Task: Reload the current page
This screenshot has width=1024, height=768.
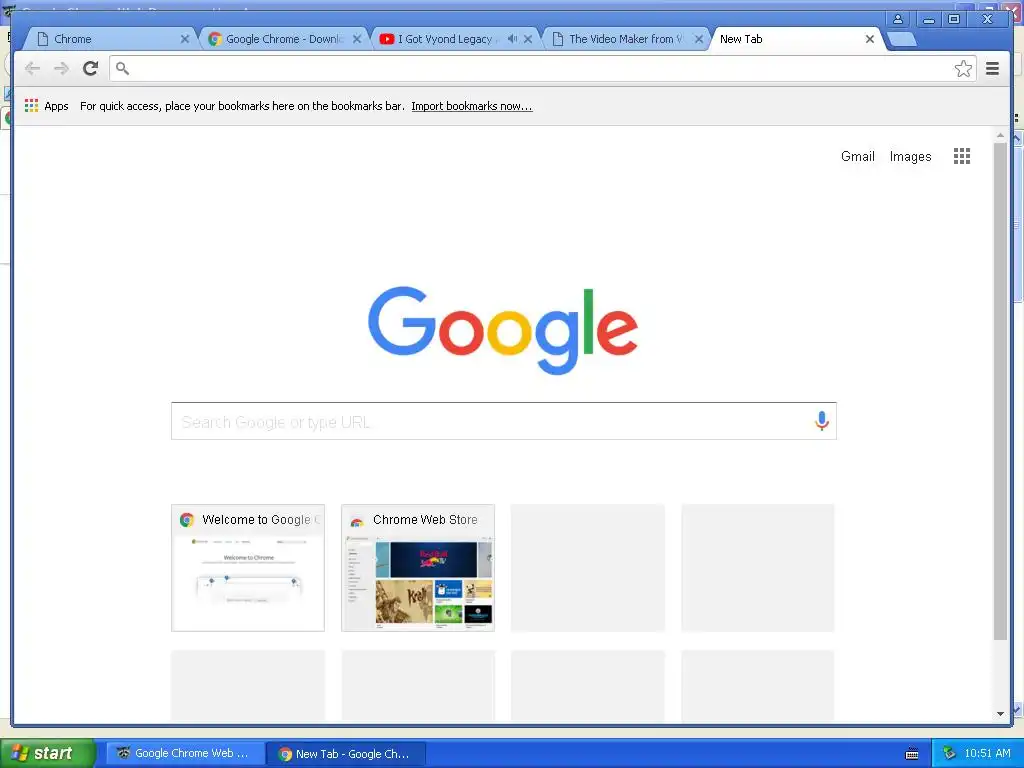Action: (x=90, y=68)
